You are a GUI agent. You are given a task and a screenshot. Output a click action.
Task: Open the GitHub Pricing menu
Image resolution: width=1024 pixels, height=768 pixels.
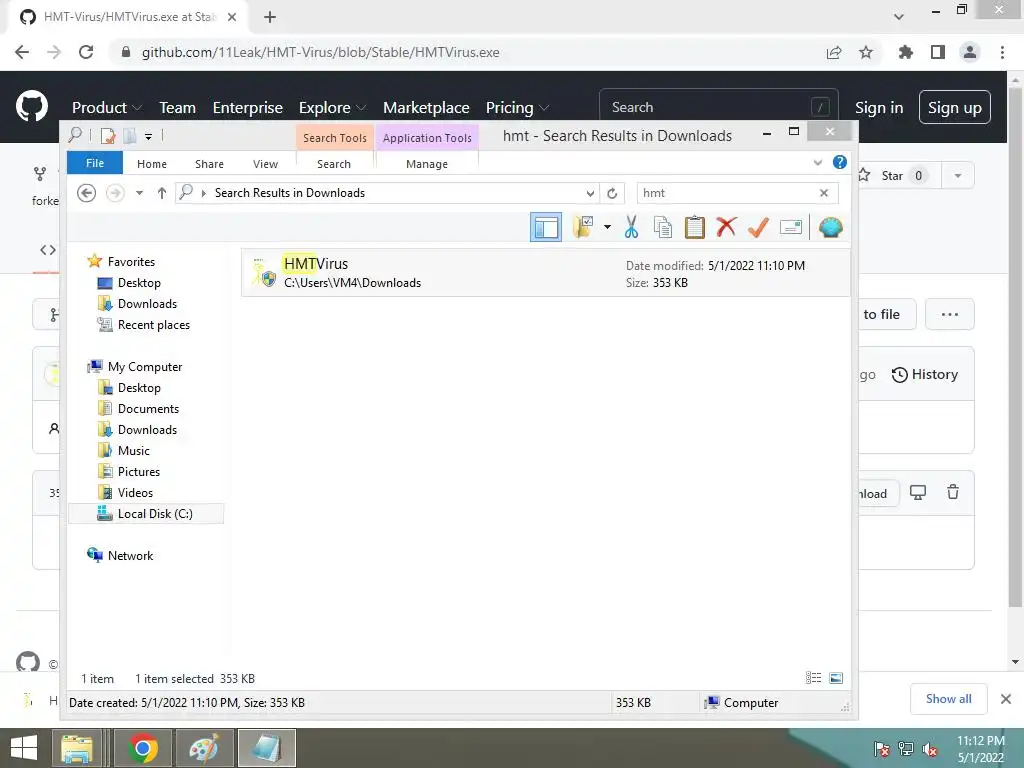[x=517, y=108]
